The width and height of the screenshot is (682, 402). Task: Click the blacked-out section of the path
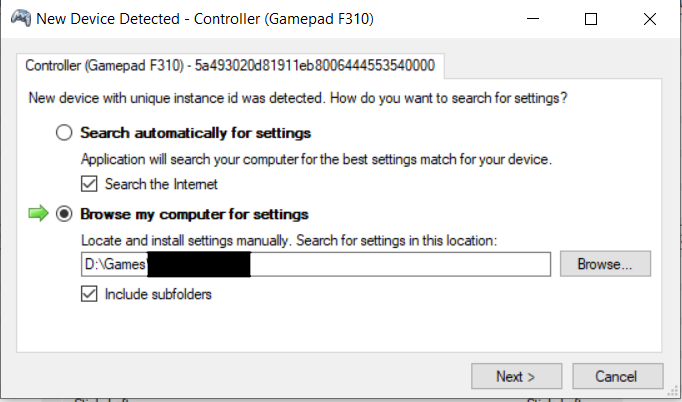tap(198, 264)
